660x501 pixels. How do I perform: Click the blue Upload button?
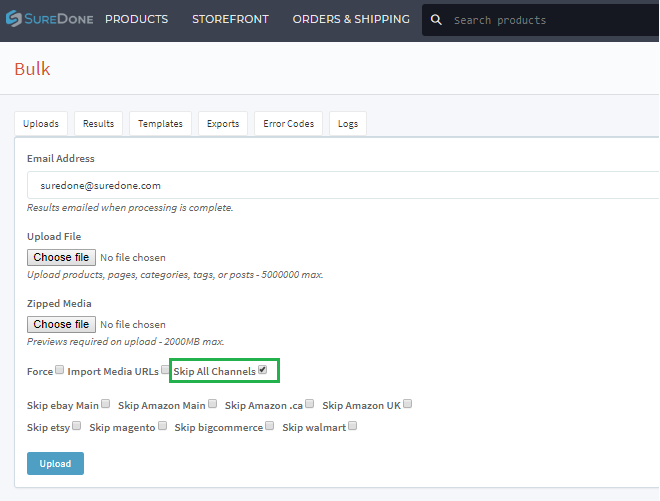click(55, 464)
